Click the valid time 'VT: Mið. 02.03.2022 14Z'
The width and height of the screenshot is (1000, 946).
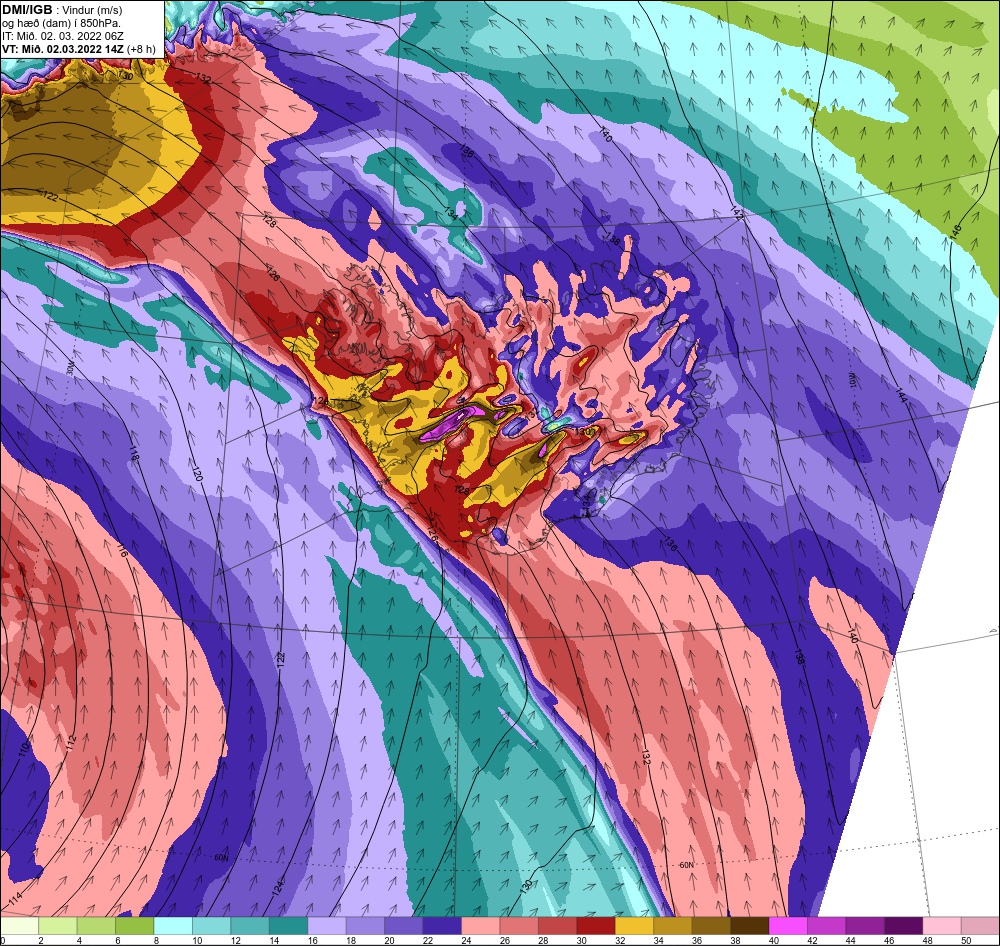[63, 48]
